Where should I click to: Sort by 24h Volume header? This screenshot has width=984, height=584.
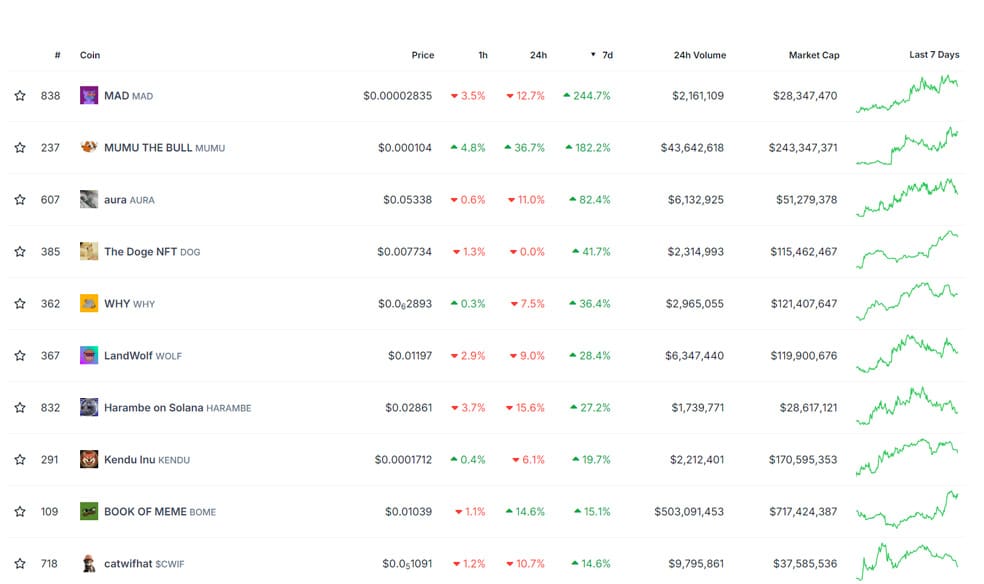point(700,55)
